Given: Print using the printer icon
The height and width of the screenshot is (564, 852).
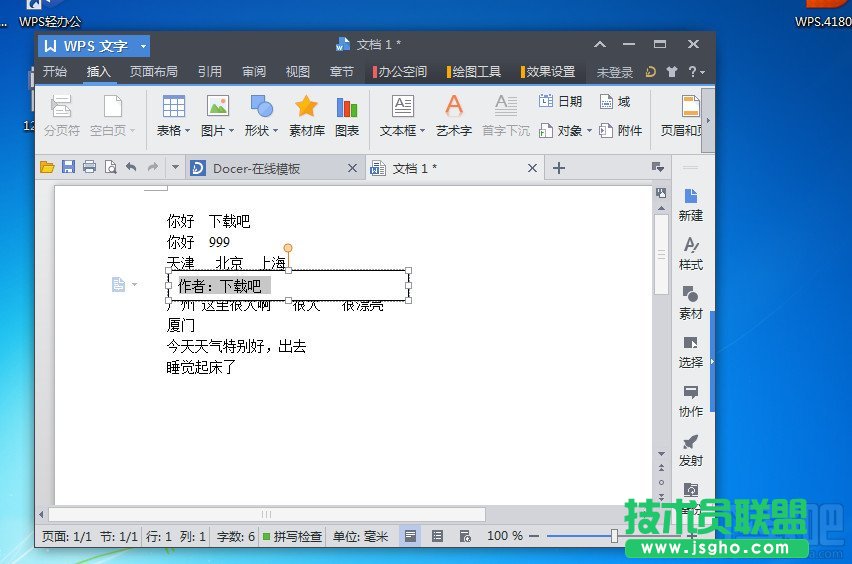Looking at the screenshot, I should (x=90, y=167).
